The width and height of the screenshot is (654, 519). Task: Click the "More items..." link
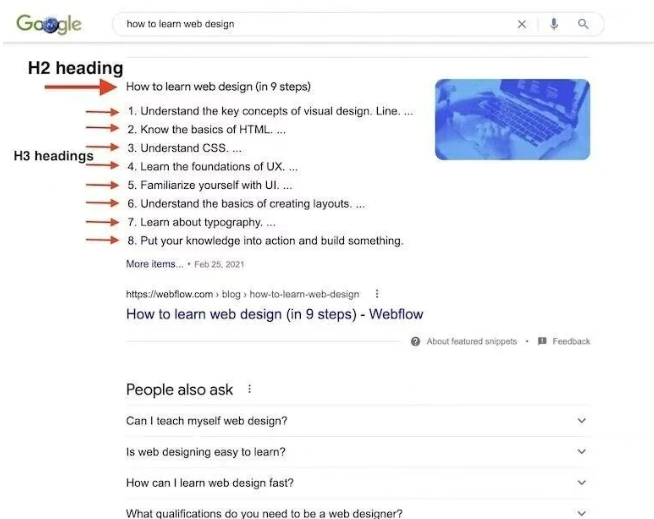pyautogui.click(x=154, y=264)
